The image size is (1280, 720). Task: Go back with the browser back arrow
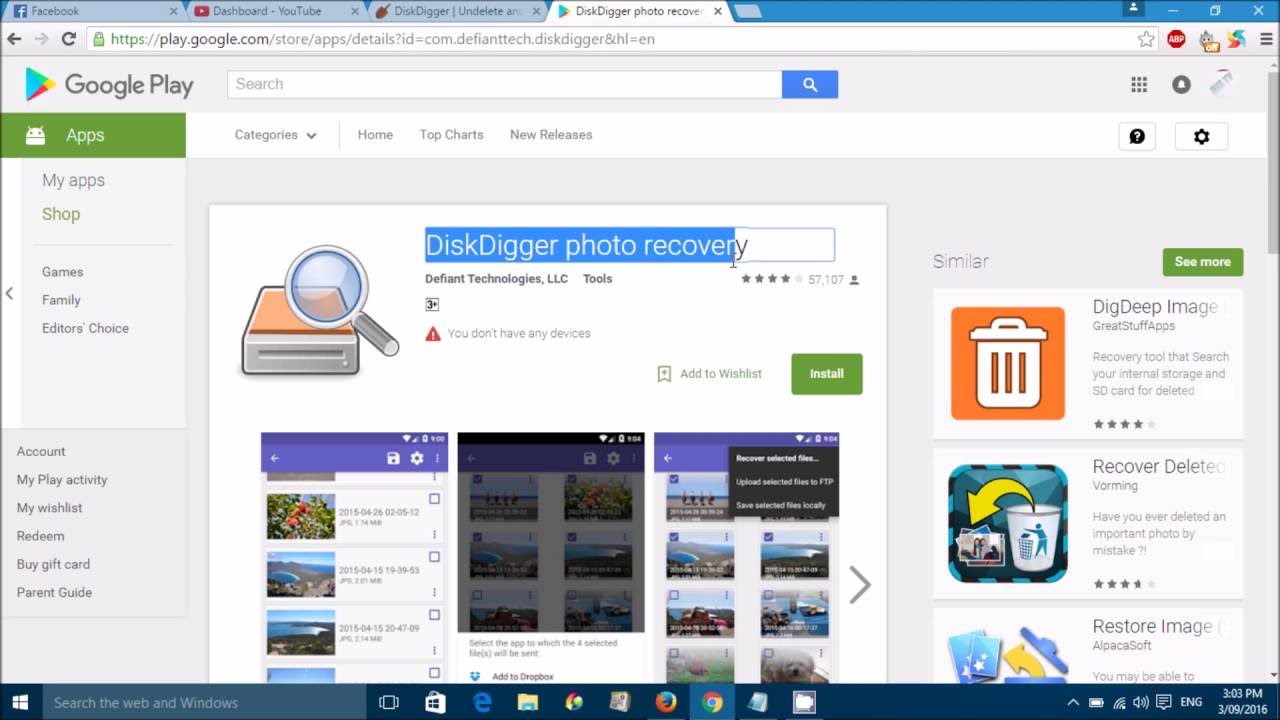coord(14,39)
